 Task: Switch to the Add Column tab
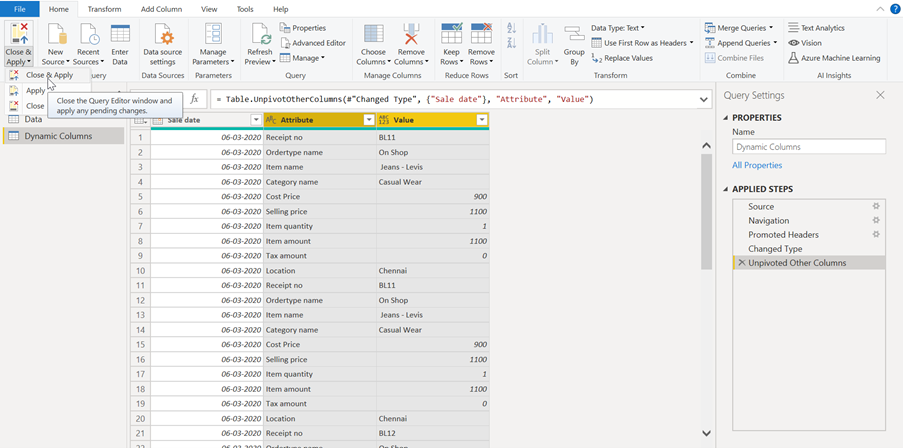162,9
